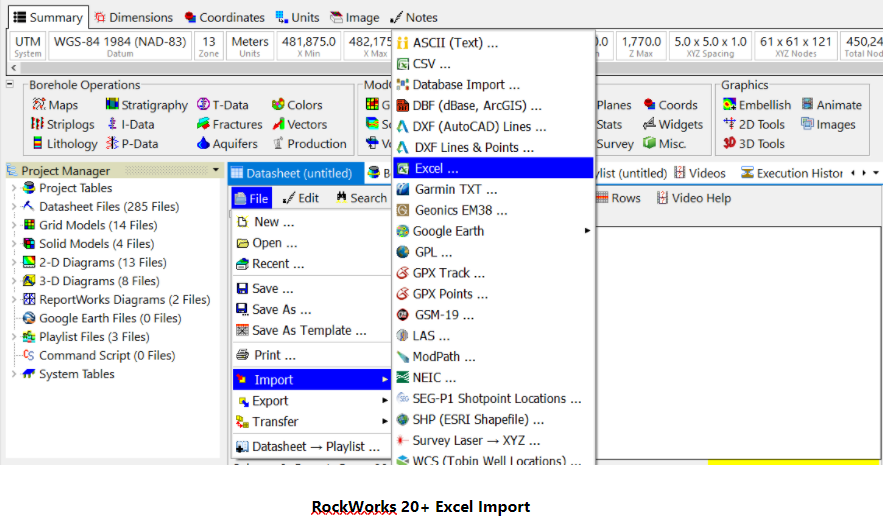This screenshot has height=519, width=884.
Task: Choose CSV import option
Action: [x=493, y=64]
